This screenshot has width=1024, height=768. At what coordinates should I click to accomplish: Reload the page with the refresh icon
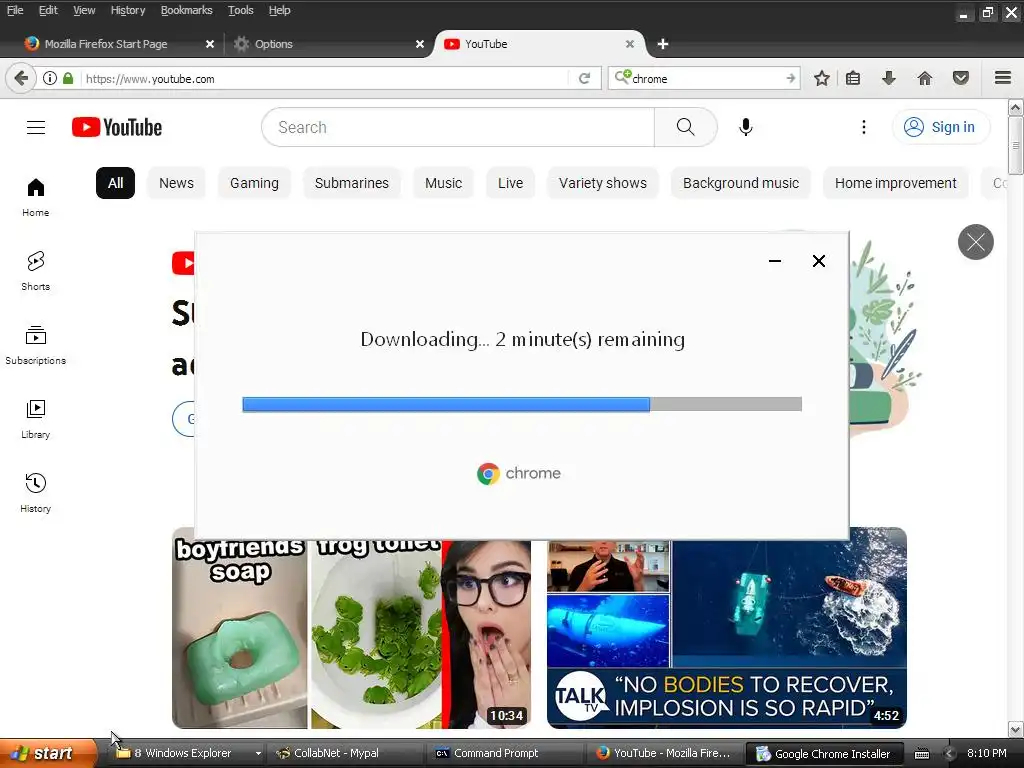(x=584, y=78)
